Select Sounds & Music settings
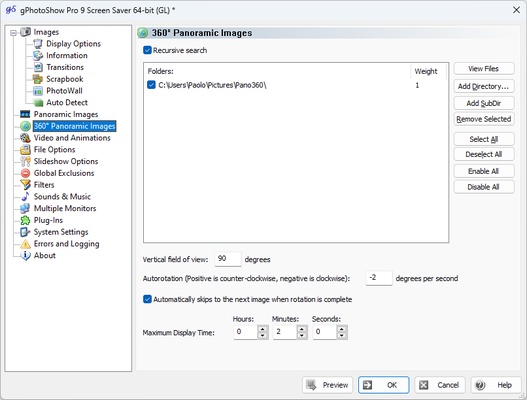This screenshot has width=527, height=400. (x=62, y=197)
